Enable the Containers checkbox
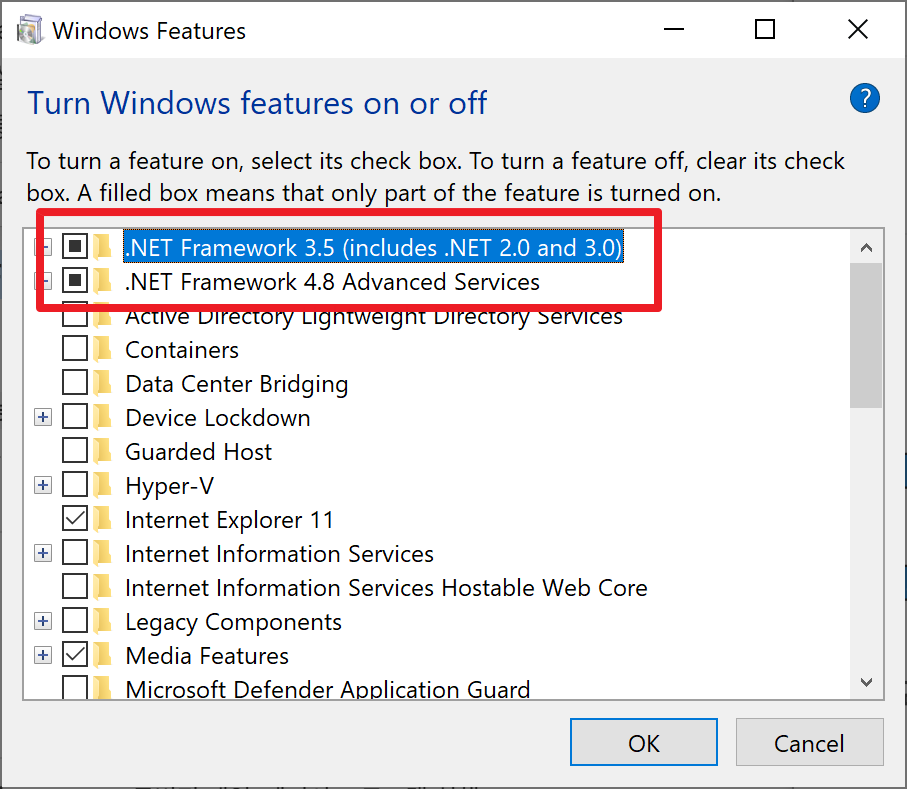The width and height of the screenshot is (907, 789). click(75, 349)
